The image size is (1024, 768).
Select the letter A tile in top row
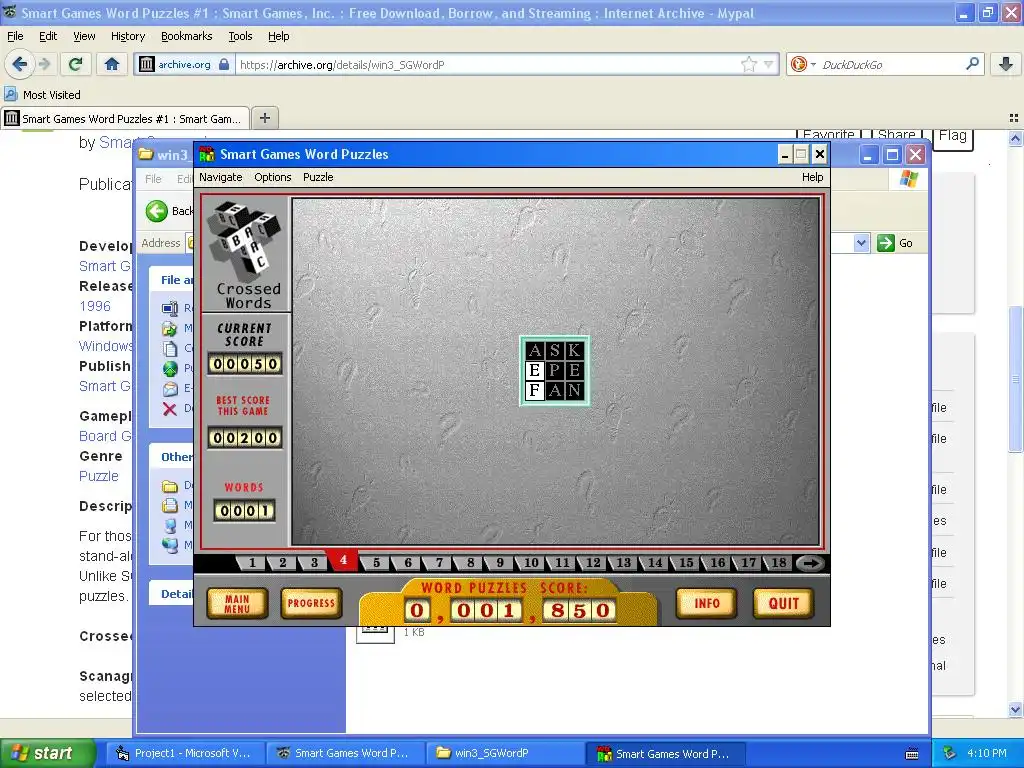click(535, 351)
